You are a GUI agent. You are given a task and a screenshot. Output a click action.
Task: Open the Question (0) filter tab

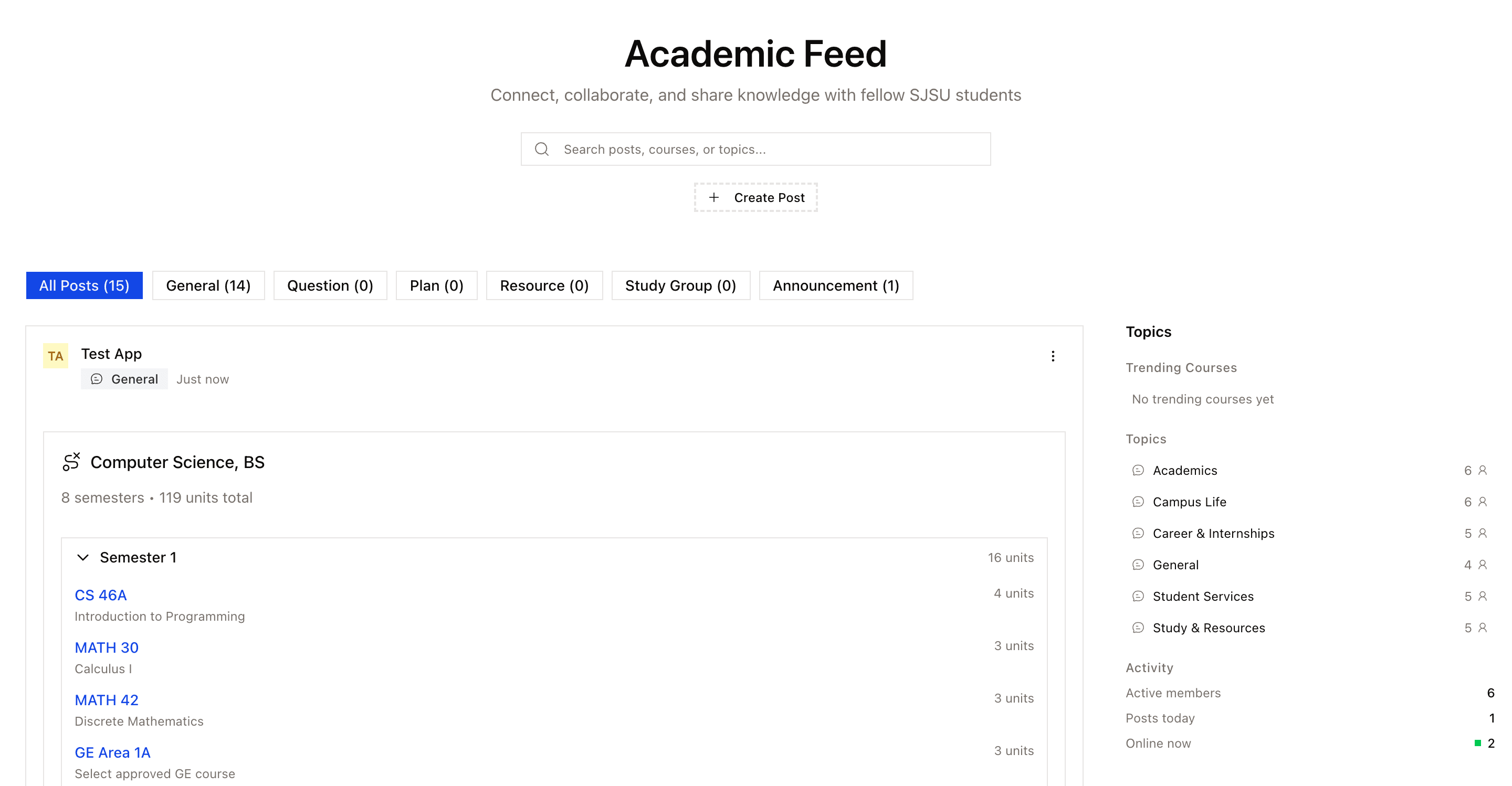click(330, 285)
